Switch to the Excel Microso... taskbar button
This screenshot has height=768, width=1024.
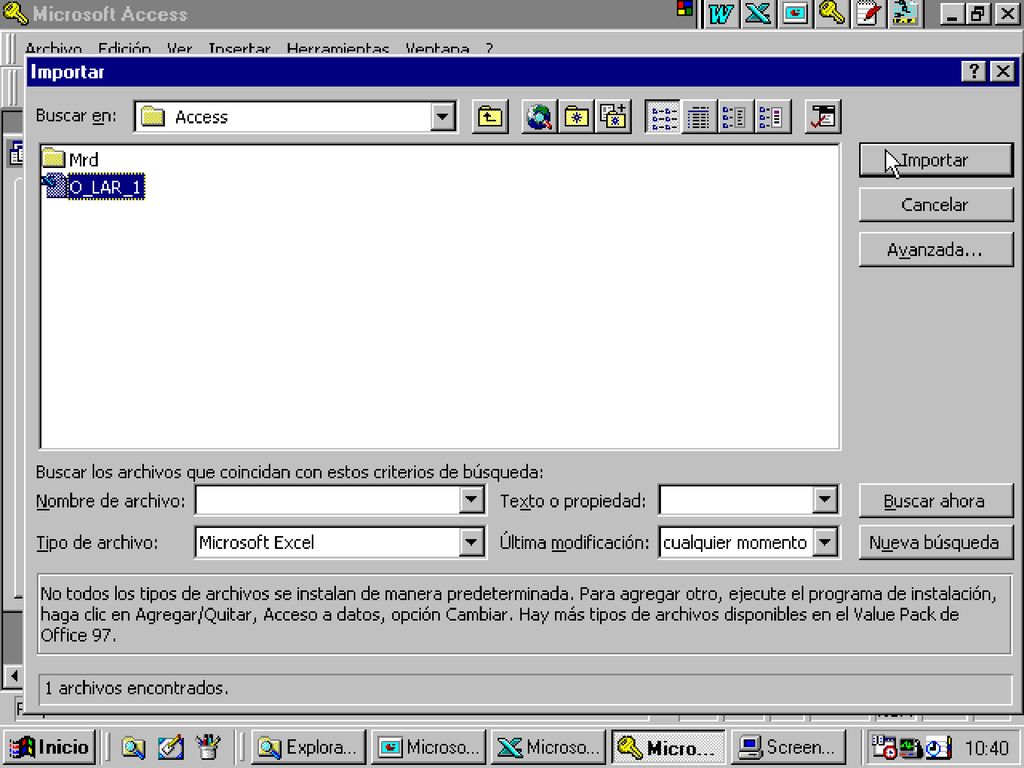[548, 747]
